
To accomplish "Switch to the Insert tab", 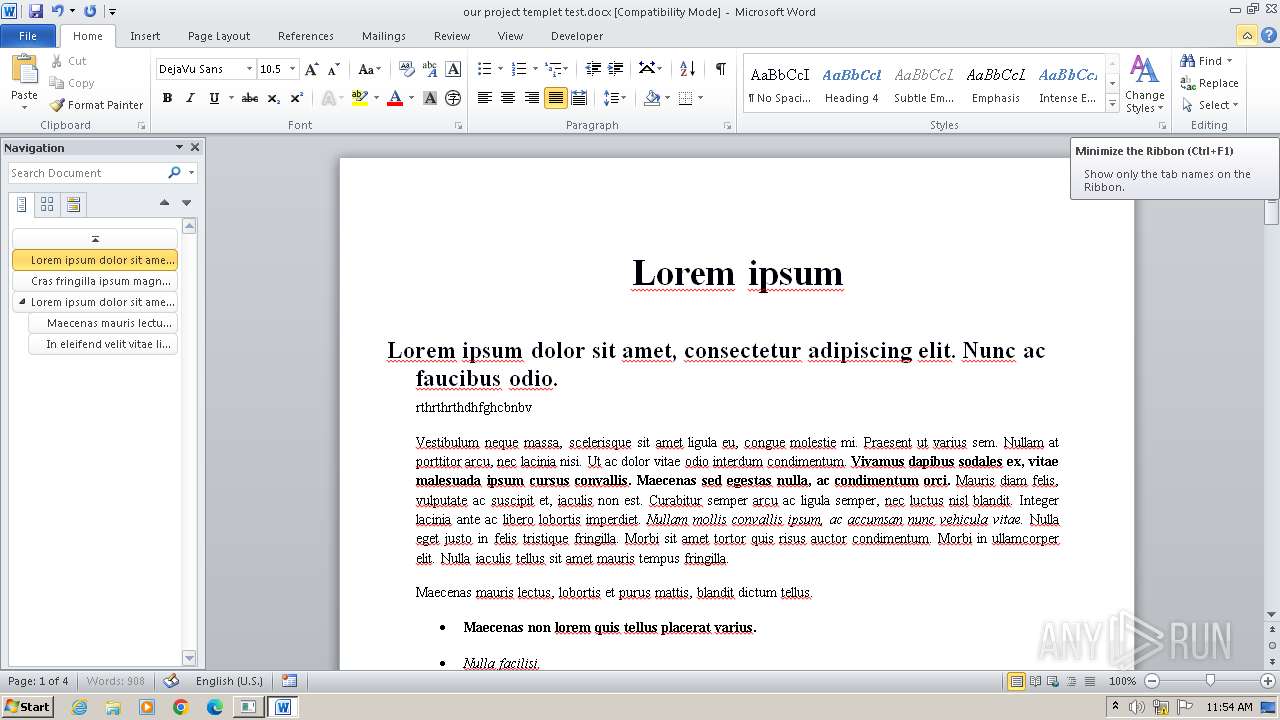I will [145, 36].
